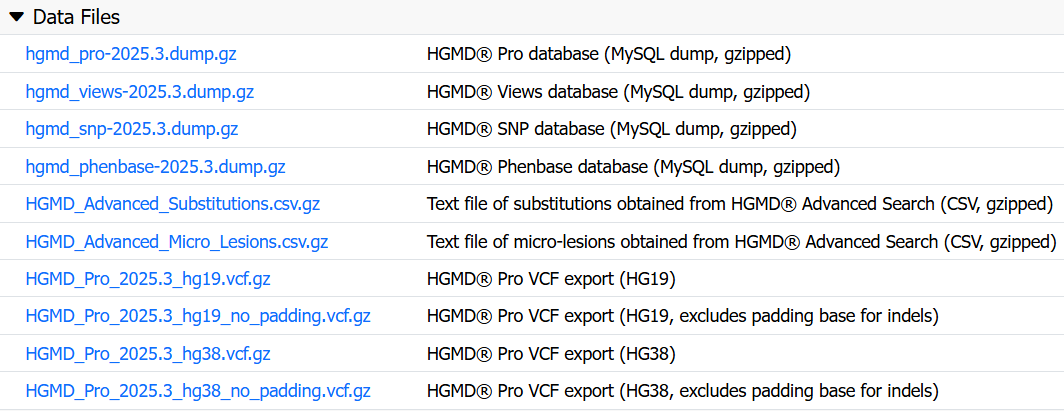The height and width of the screenshot is (411, 1064).
Task: Get the hgmd_phenbase-2025.3.dump.gz file
Action: [x=155, y=166]
